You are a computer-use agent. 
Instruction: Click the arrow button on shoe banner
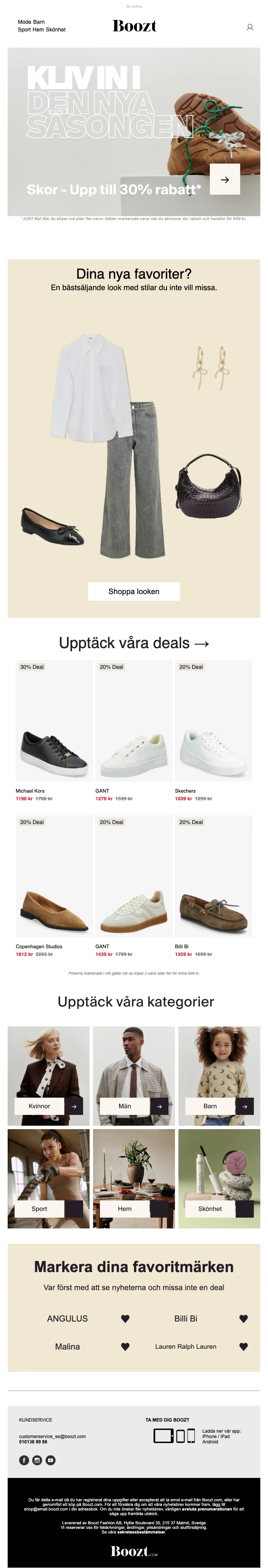click(225, 179)
